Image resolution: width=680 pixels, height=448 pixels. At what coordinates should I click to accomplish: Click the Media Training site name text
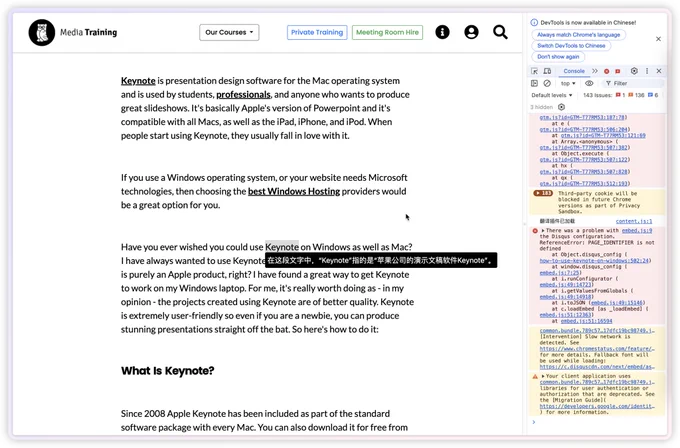88,33
